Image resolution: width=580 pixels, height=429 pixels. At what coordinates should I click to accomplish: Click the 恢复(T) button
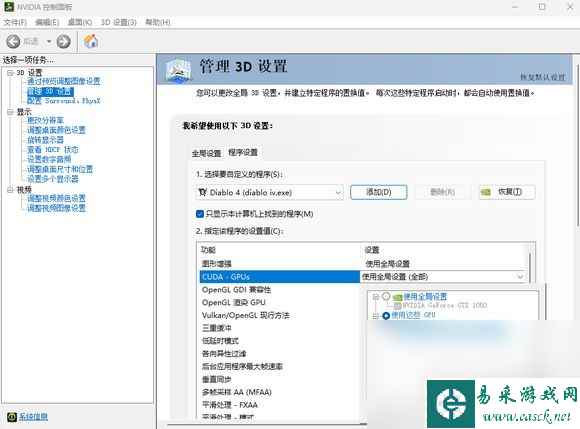pos(507,192)
